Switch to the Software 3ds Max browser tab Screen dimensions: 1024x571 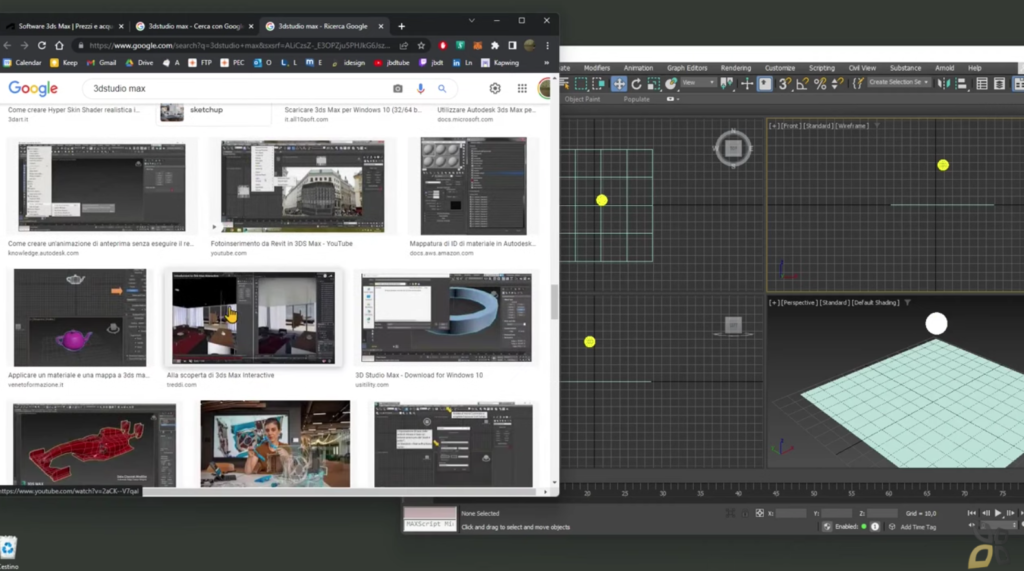pos(65,26)
